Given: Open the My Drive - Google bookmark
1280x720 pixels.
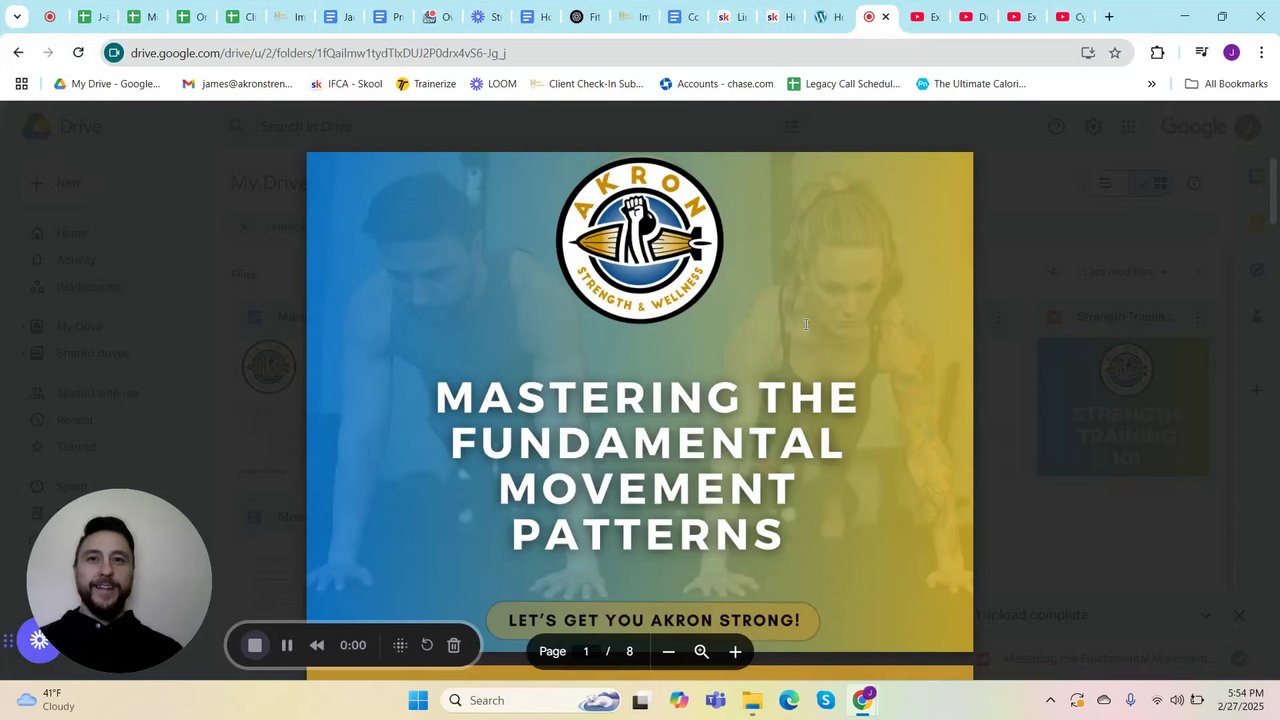Looking at the screenshot, I should pyautogui.click(x=107, y=84).
